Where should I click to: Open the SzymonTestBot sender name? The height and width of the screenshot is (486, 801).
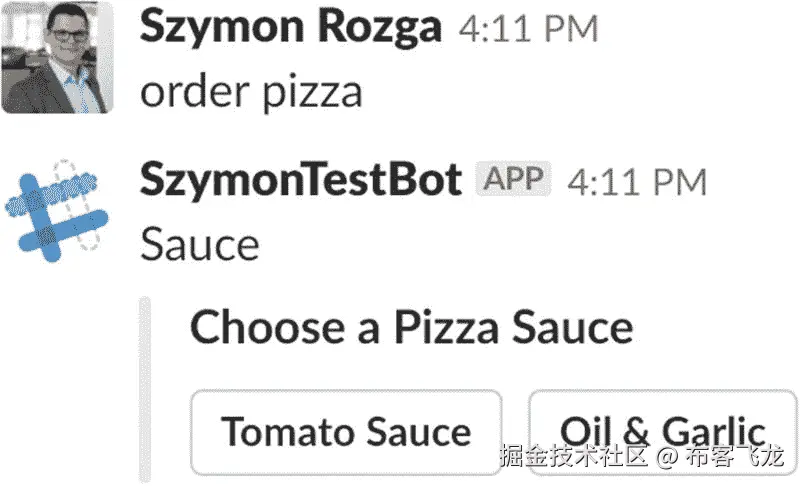point(301,180)
